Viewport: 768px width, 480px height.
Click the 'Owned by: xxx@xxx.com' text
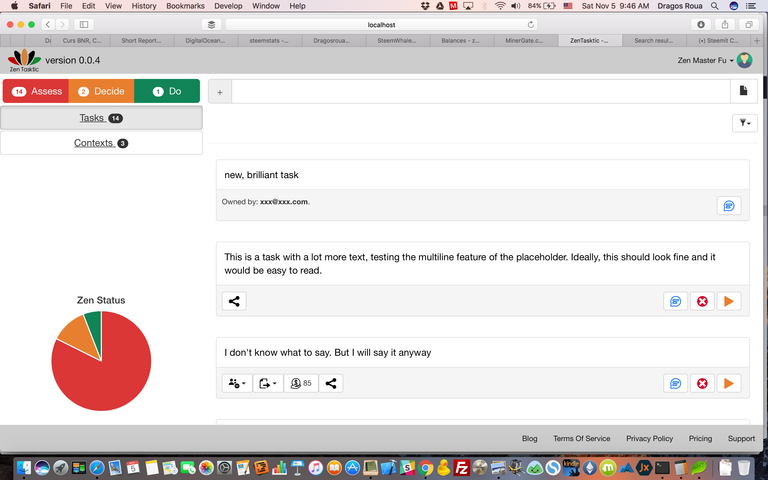(x=265, y=202)
